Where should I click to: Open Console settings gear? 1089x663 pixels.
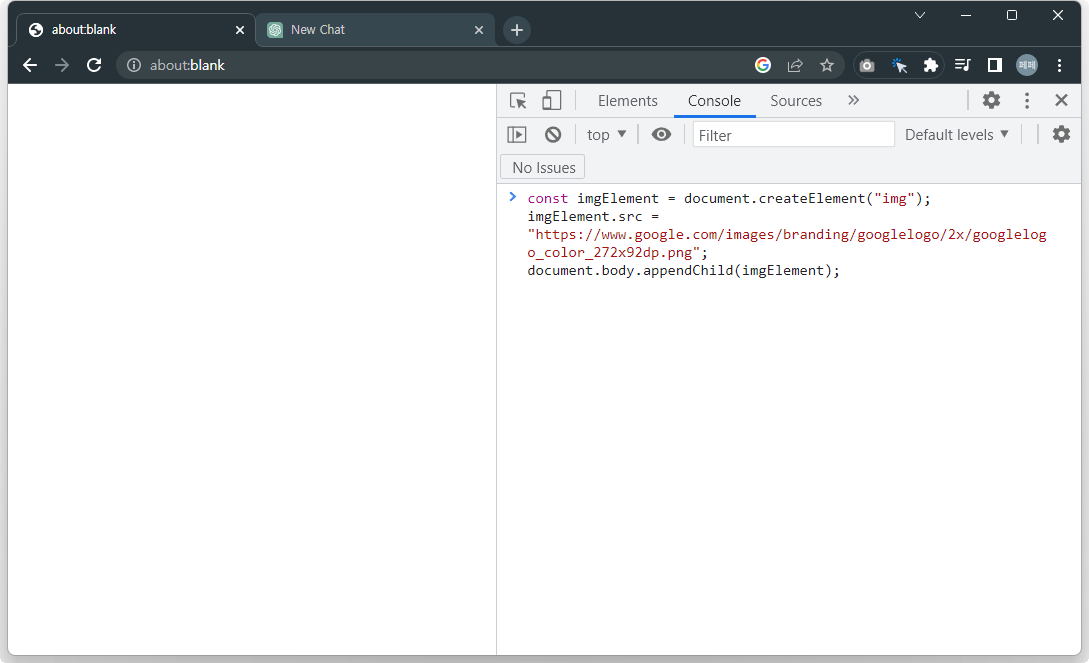(1061, 134)
